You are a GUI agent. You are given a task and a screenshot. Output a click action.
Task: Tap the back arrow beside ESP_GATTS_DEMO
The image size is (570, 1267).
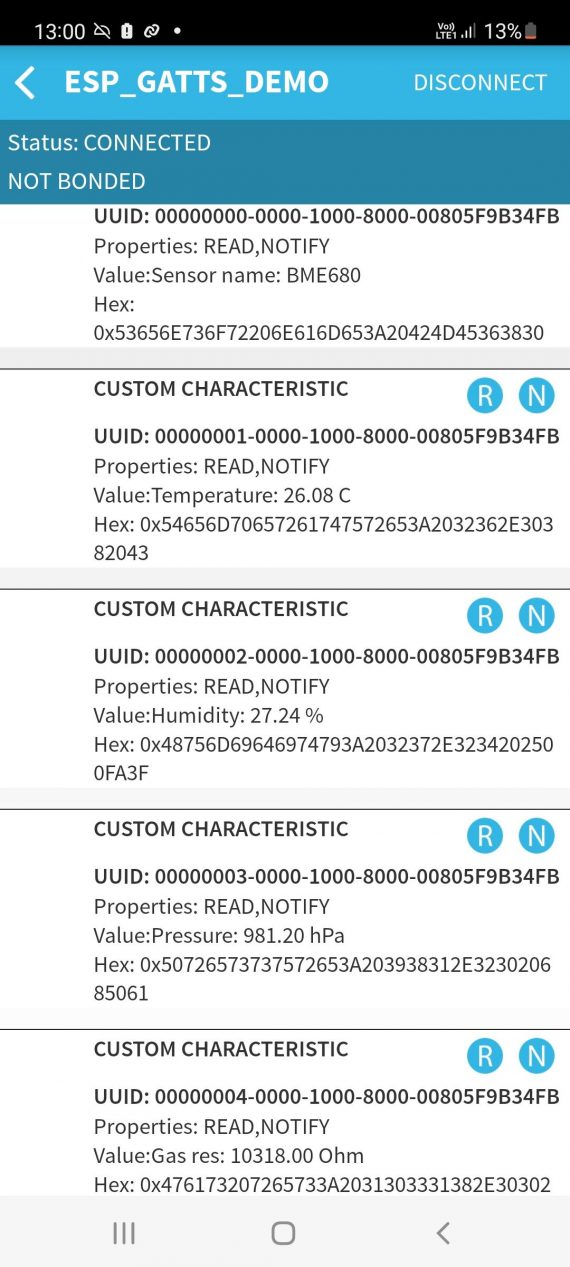26,83
